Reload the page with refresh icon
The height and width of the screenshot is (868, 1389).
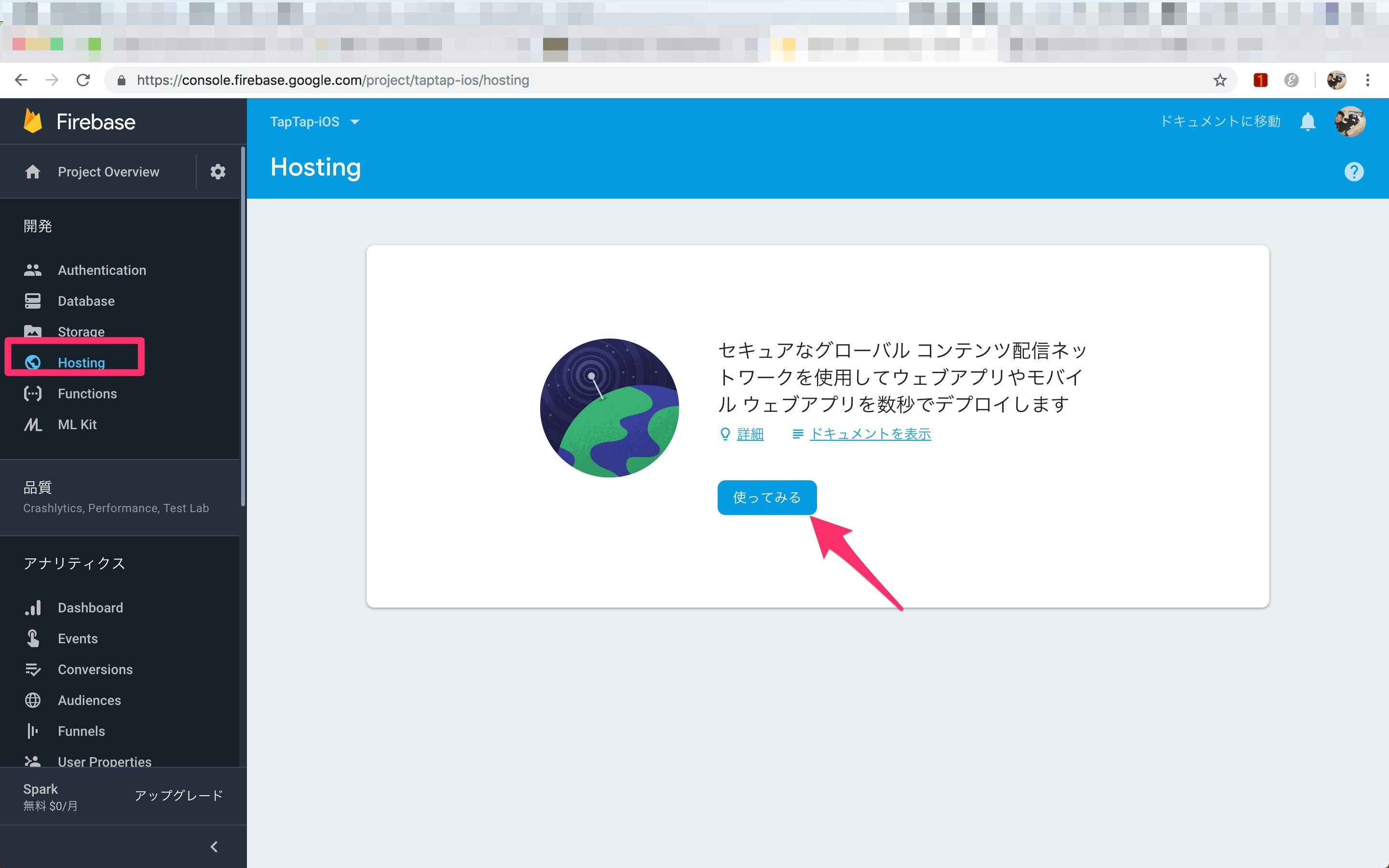pos(83,81)
